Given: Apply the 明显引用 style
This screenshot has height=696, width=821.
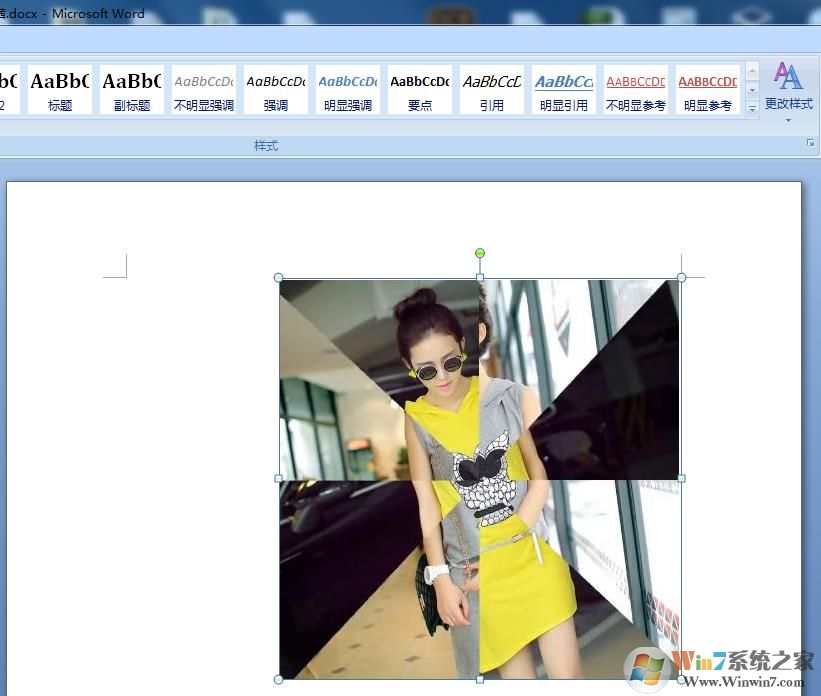Looking at the screenshot, I should coord(563,88).
